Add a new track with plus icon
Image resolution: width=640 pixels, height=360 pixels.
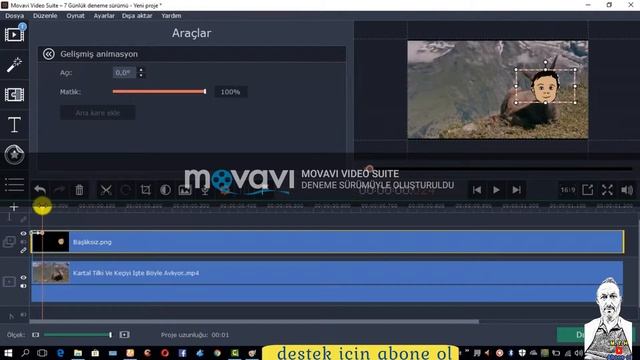pos(13,207)
